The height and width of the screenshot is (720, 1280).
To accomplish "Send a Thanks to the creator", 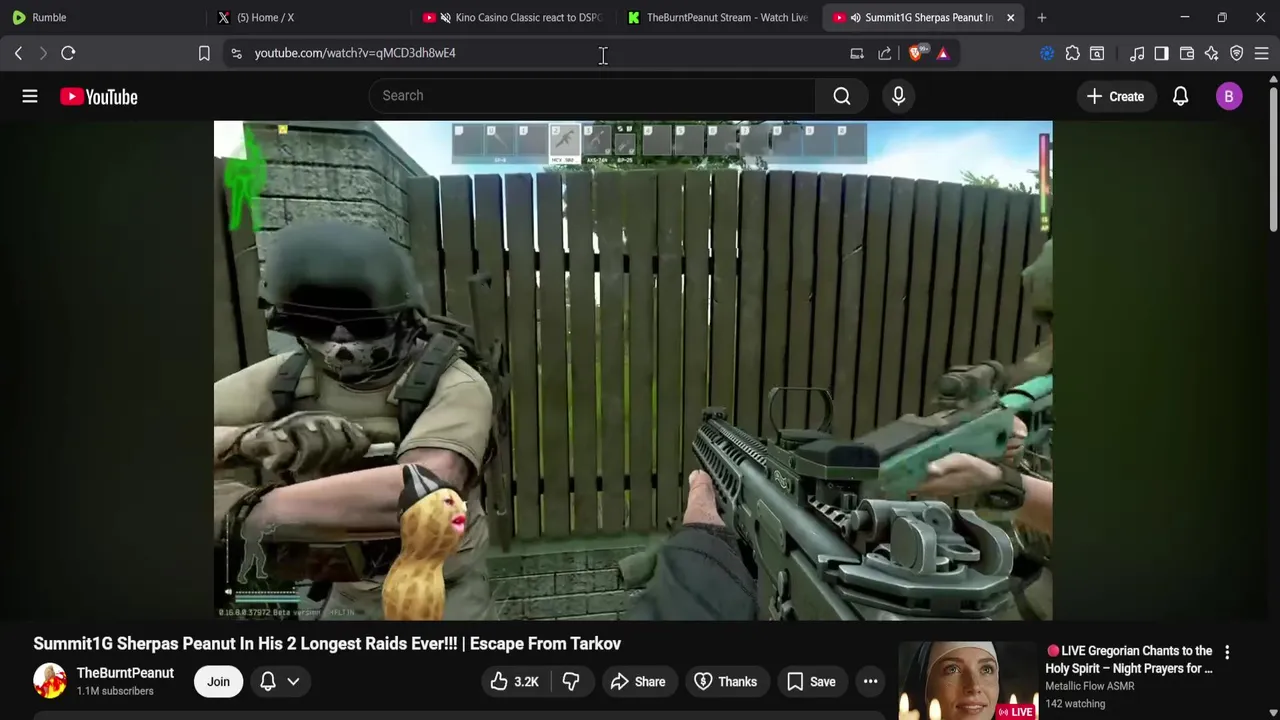I will [725, 682].
